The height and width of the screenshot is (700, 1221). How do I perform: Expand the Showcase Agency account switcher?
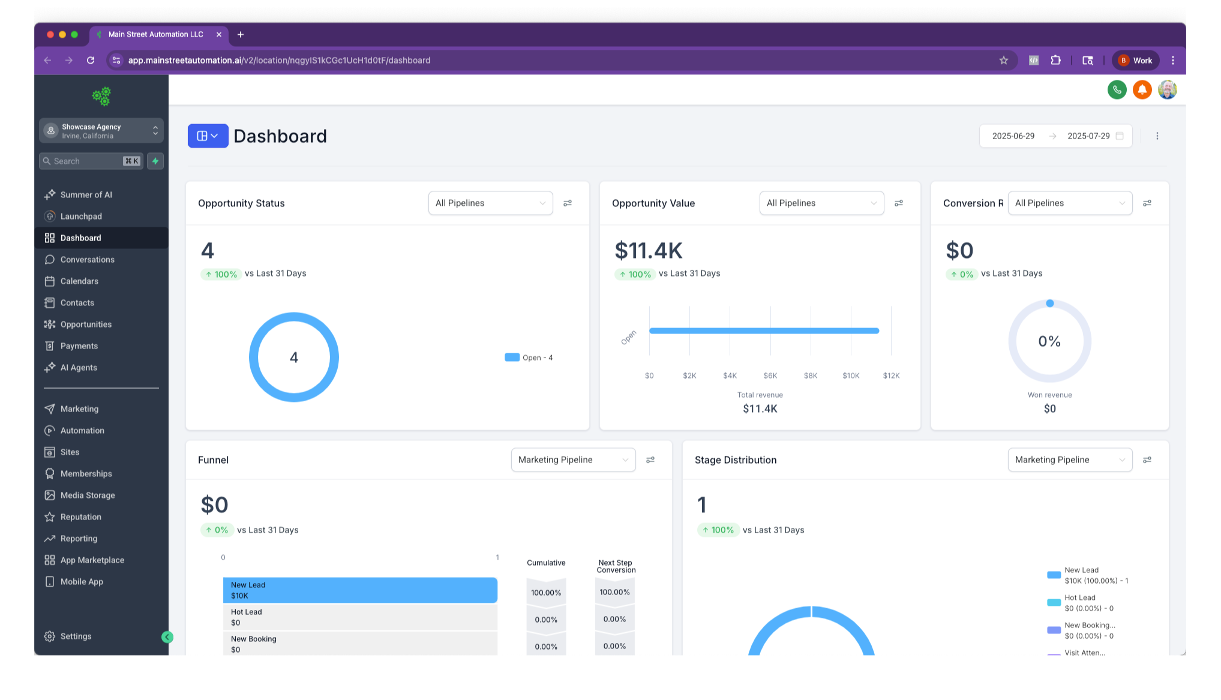(101, 131)
